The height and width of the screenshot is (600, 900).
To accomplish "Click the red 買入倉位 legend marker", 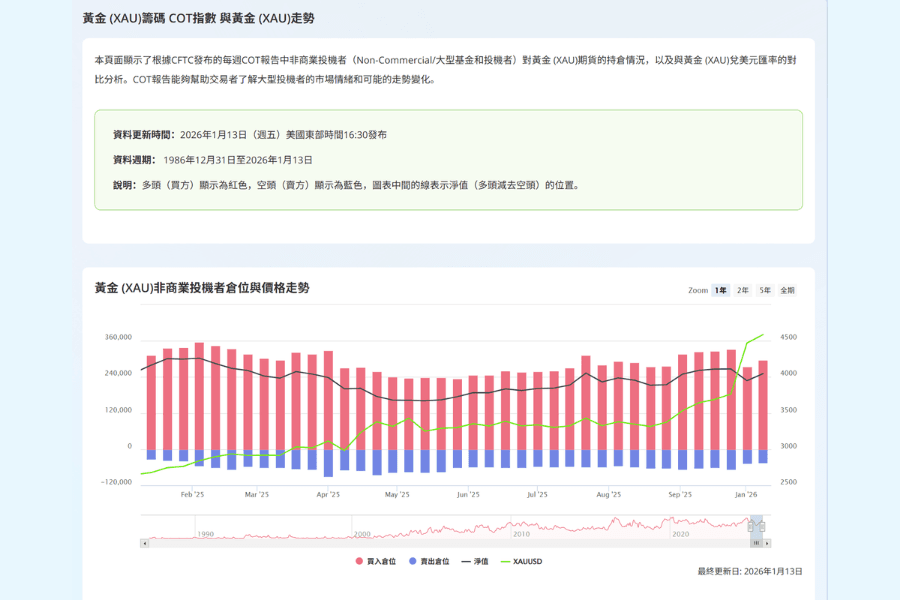I will pyautogui.click(x=357, y=560).
